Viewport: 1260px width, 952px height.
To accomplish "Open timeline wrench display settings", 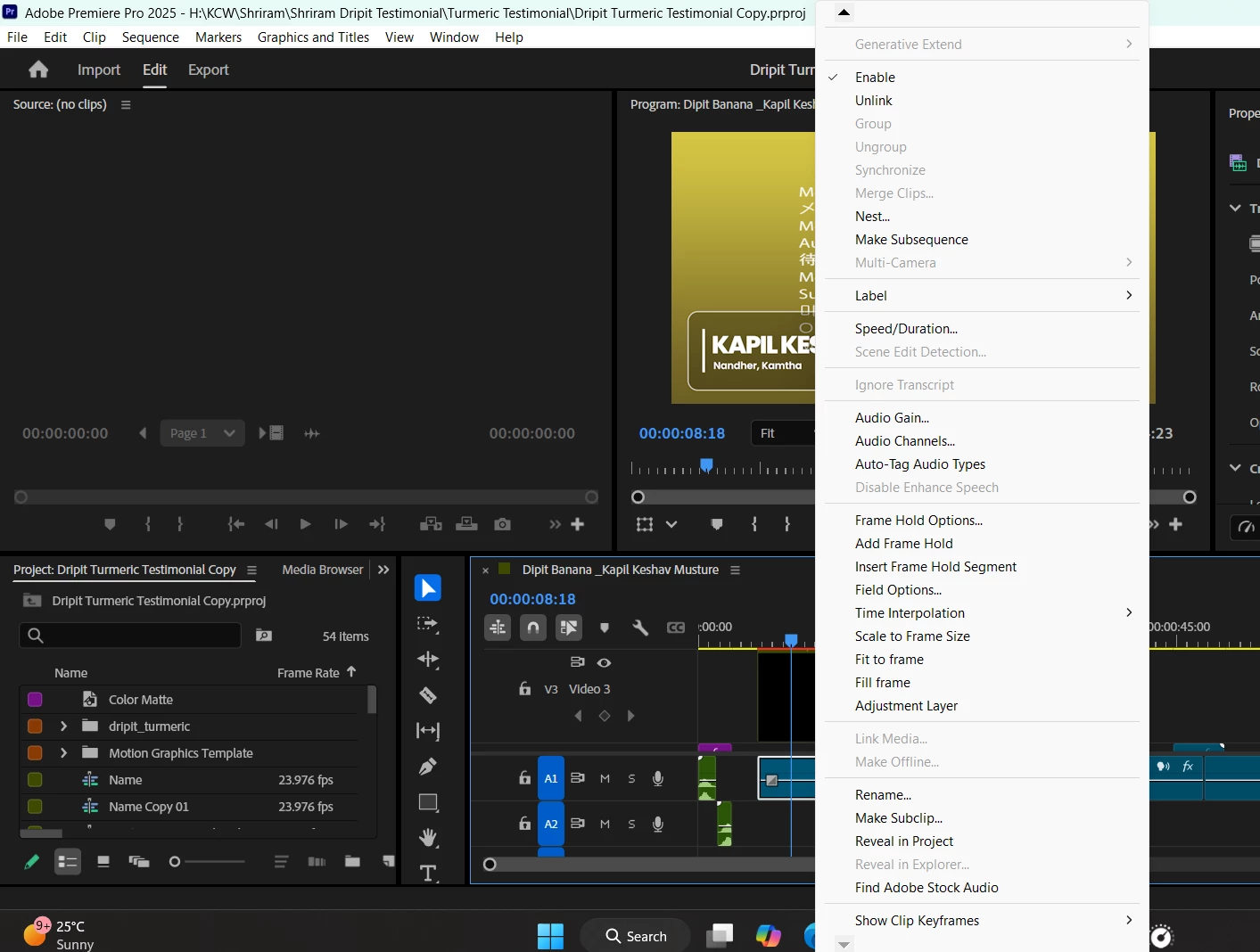I will (x=640, y=628).
